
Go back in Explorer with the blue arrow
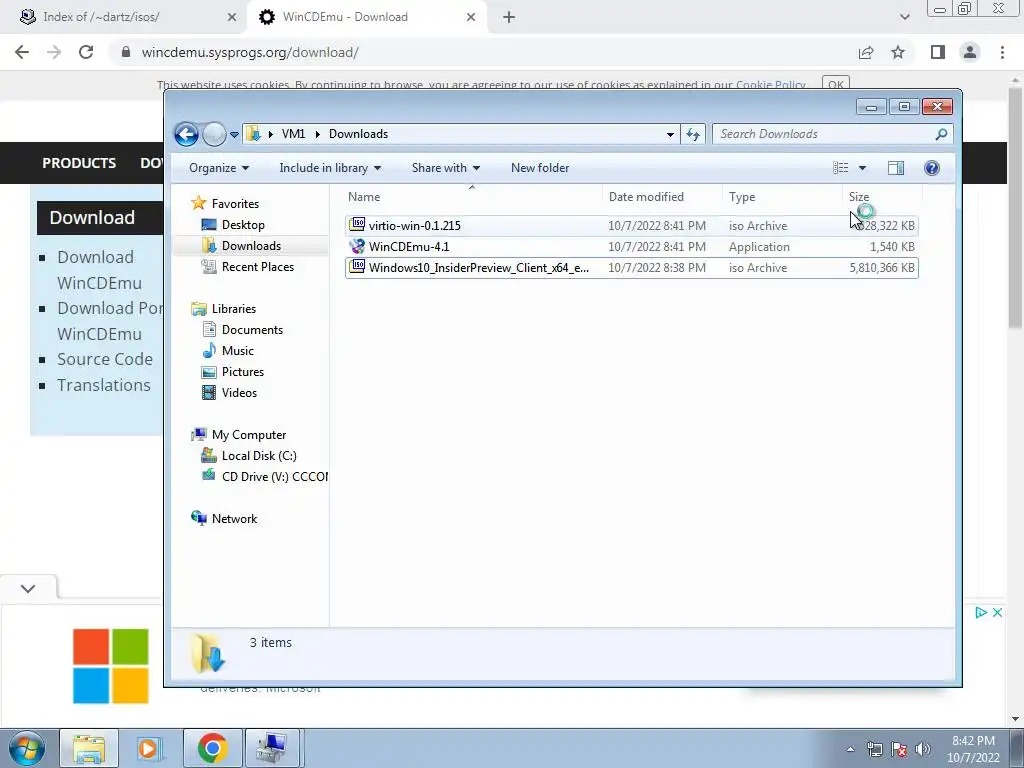click(186, 135)
